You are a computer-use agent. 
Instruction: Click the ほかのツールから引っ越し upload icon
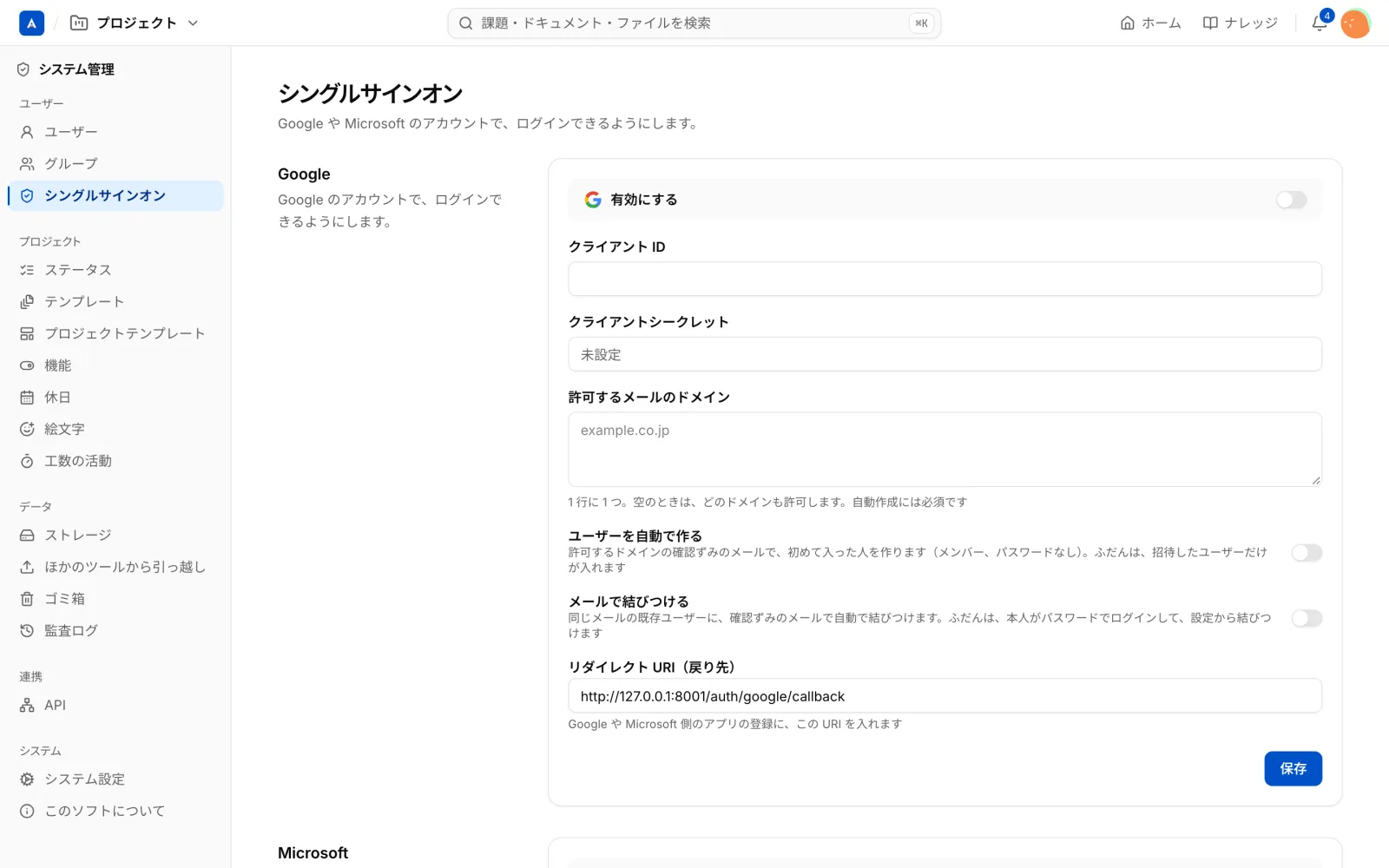27,567
